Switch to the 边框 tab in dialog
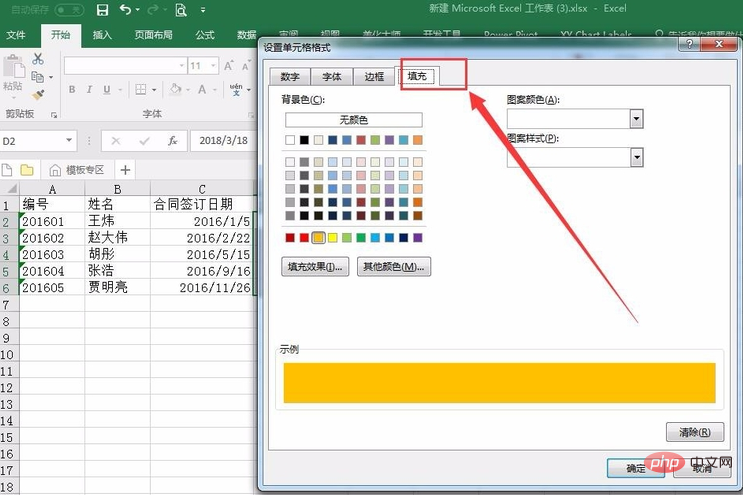This screenshot has height=495, width=743. coord(374,77)
